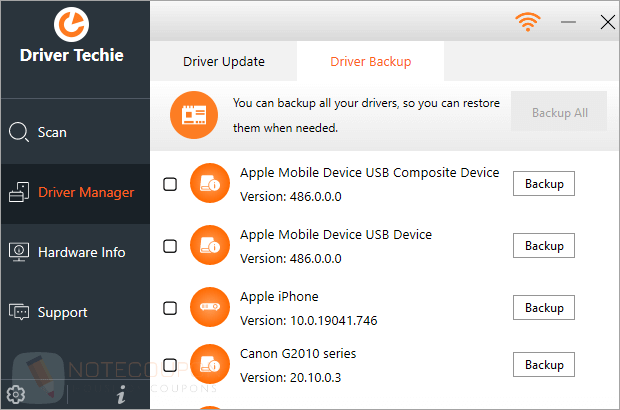The height and width of the screenshot is (410, 620).
Task: Click the orange Wi-Fi status icon
Action: pos(528,22)
